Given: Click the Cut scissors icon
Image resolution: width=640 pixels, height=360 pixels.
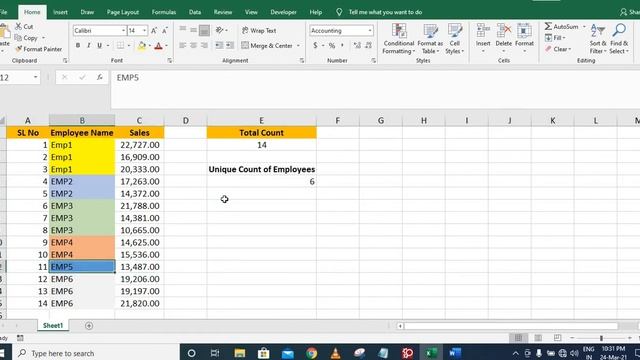Looking at the screenshot, I should tap(18, 27).
